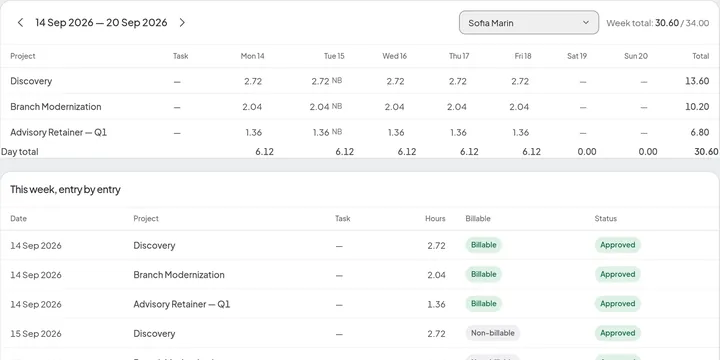Click Branch Modernization Wednesday cell 2.04
720x360 pixels.
click(x=394, y=107)
